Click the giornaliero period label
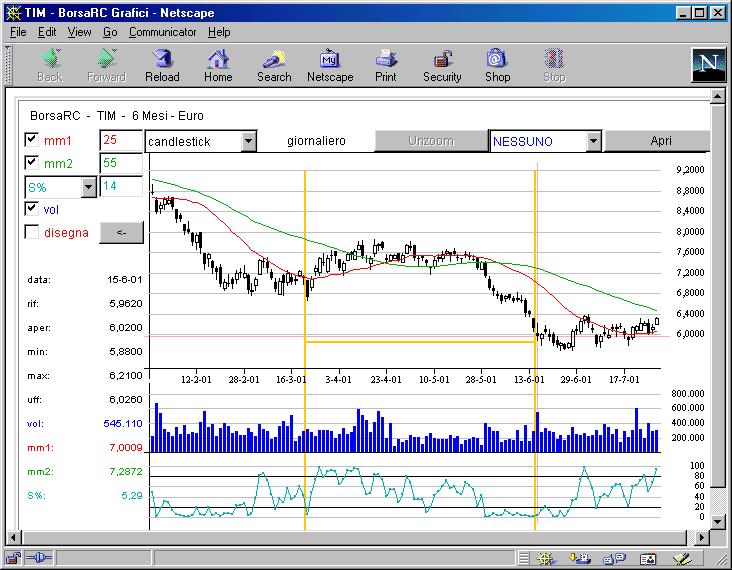Viewport: 732px width, 570px height. click(316, 141)
